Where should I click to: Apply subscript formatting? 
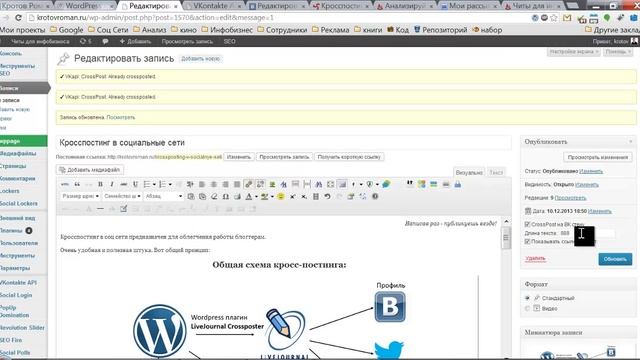pos(304,197)
